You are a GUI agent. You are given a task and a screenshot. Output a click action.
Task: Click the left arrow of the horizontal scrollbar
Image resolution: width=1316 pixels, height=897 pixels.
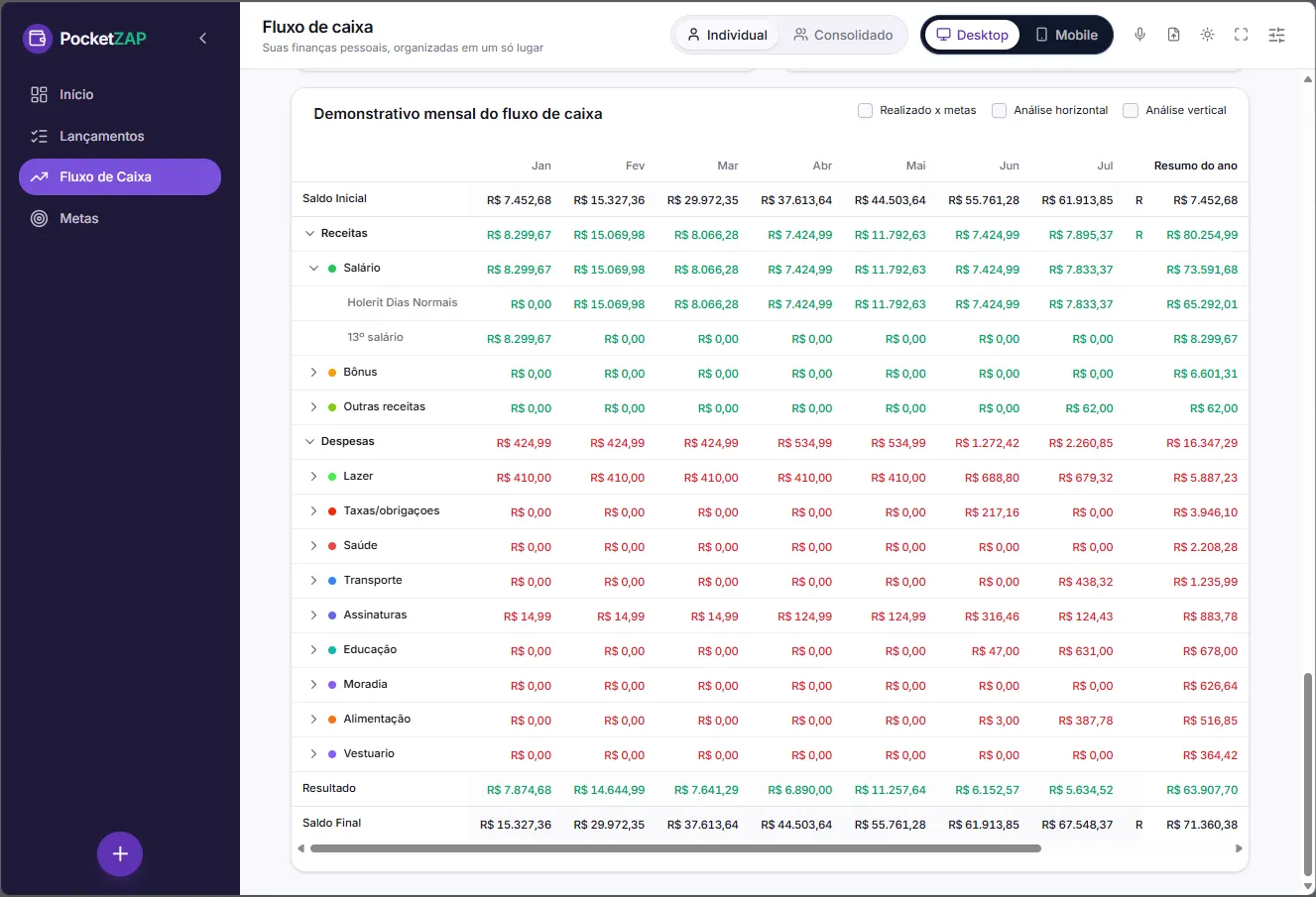pos(301,848)
